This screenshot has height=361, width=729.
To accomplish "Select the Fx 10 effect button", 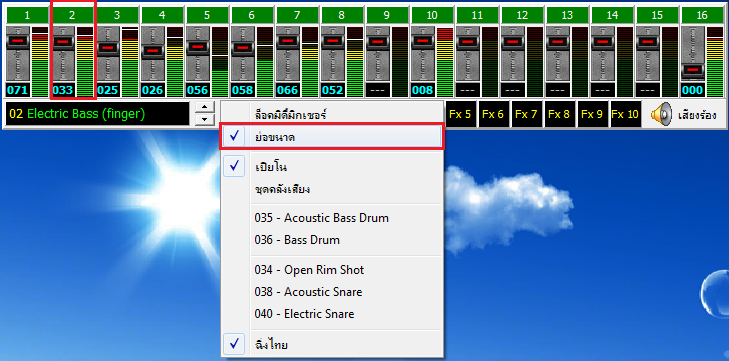I will (625, 114).
